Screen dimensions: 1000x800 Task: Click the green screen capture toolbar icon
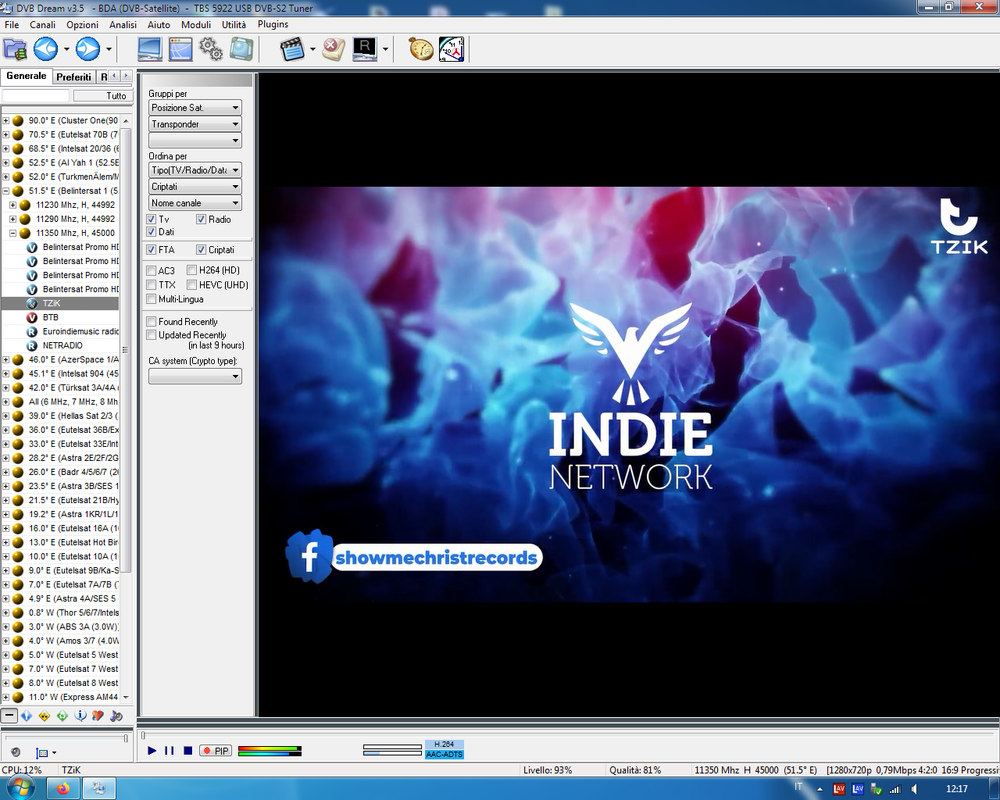pos(242,49)
